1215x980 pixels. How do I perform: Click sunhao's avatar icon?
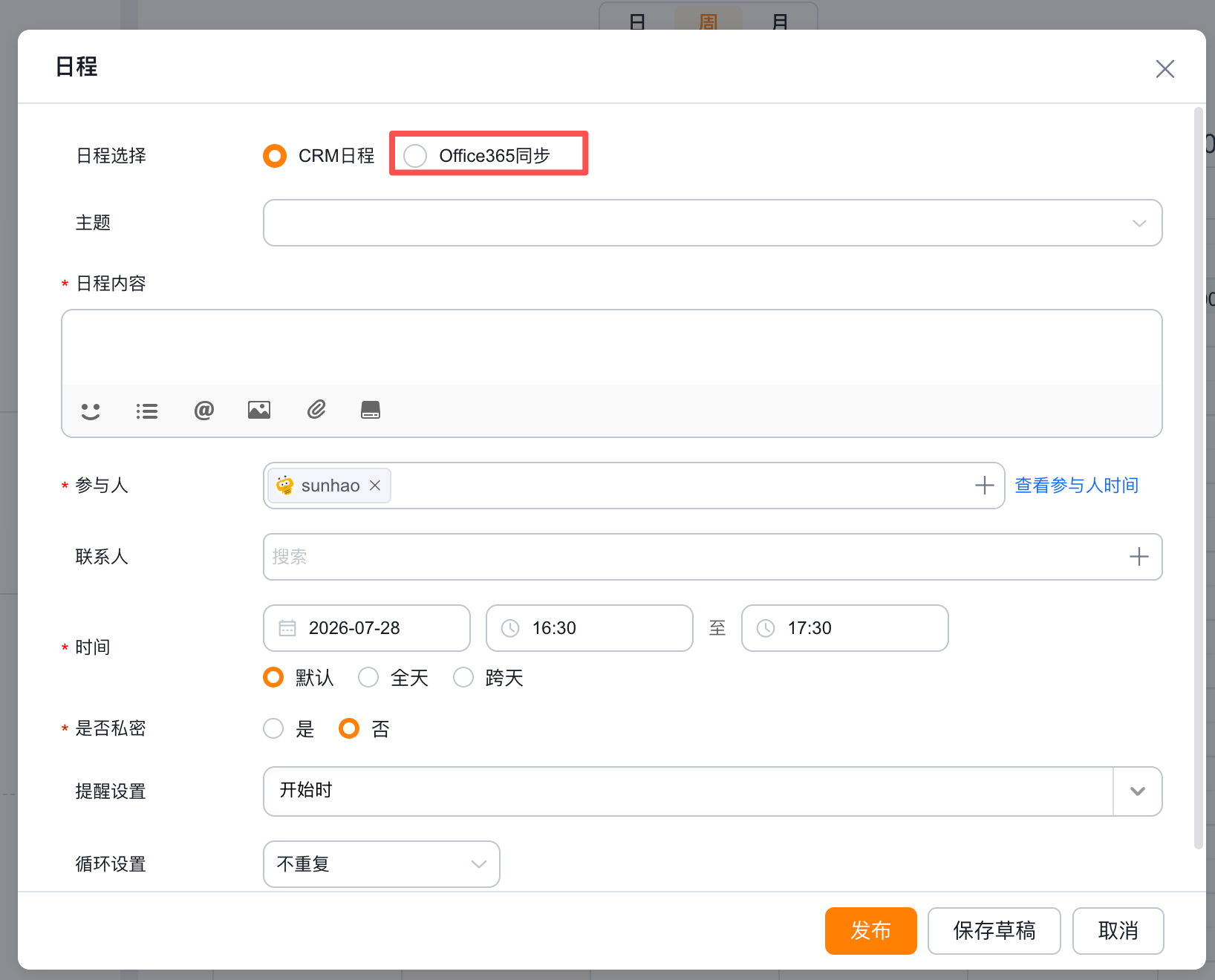pos(284,486)
